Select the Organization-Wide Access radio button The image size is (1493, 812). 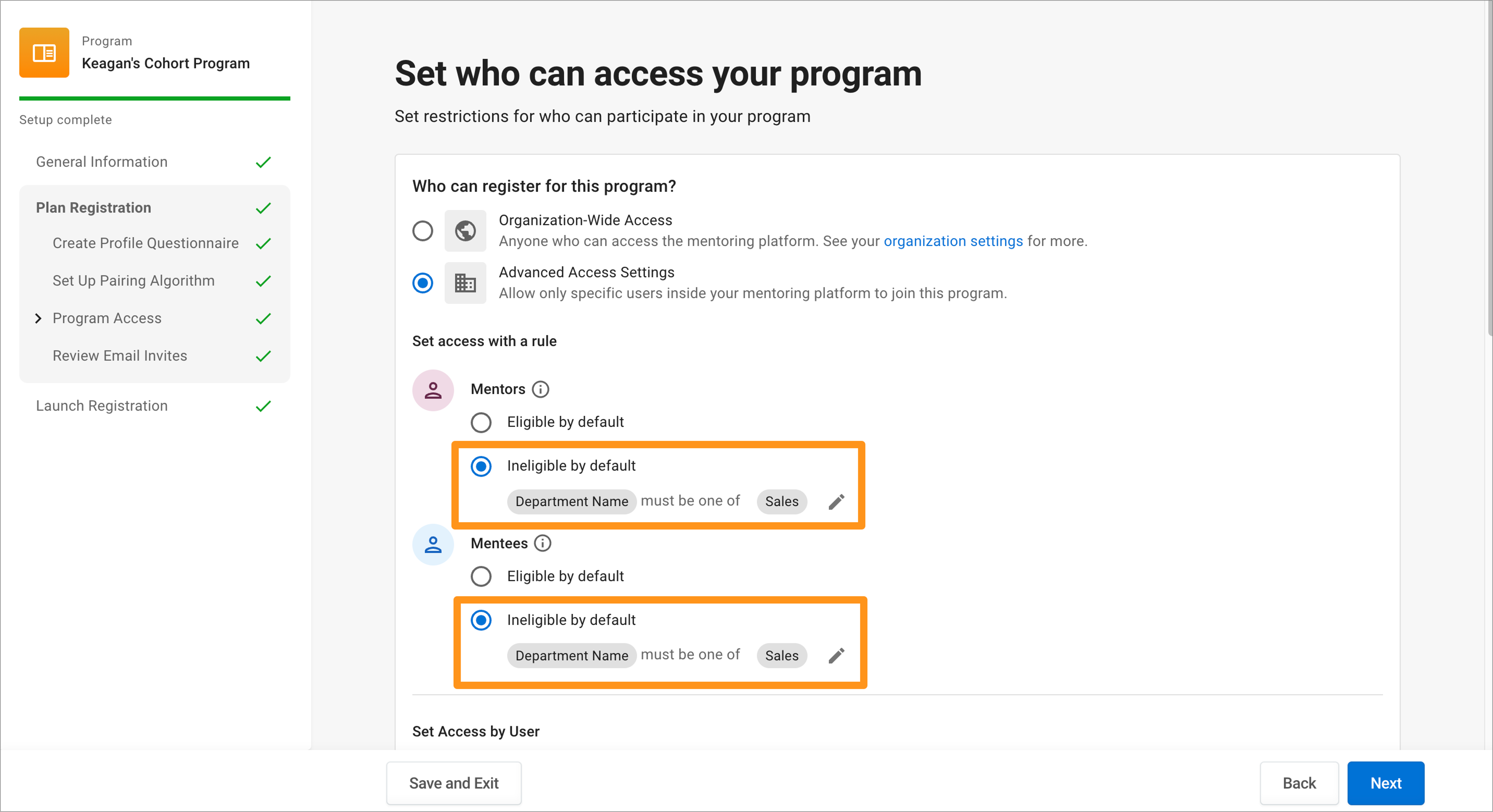pyautogui.click(x=423, y=230)
